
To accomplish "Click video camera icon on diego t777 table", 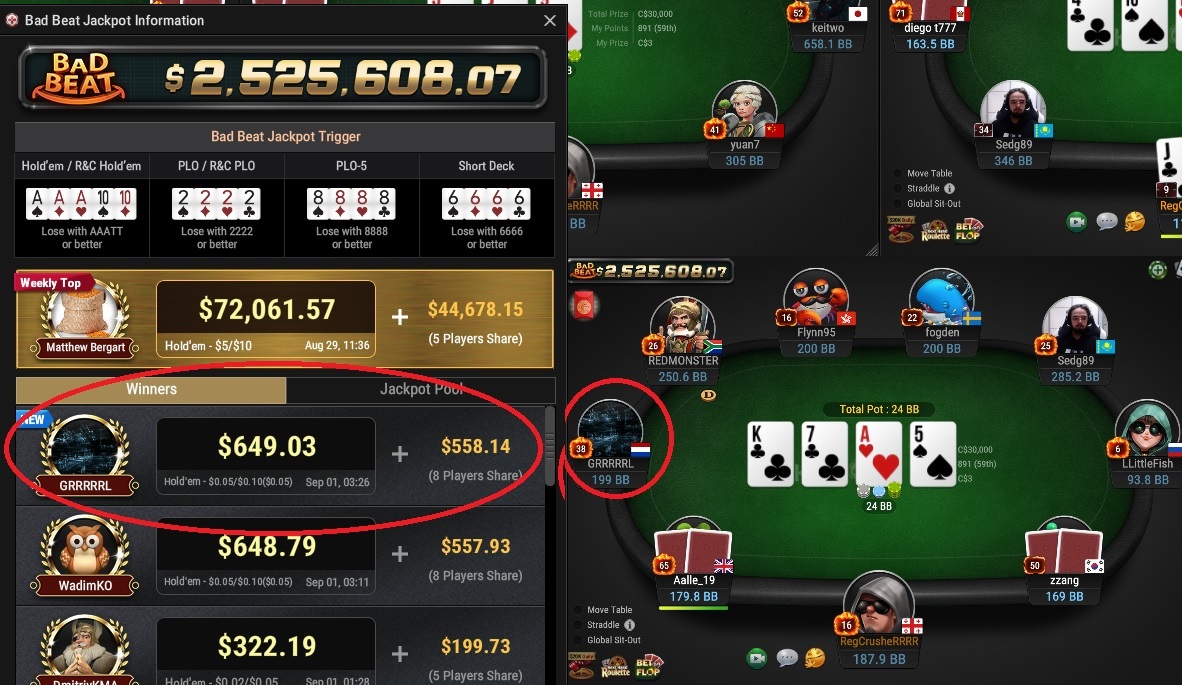I will pos(1076,222).
